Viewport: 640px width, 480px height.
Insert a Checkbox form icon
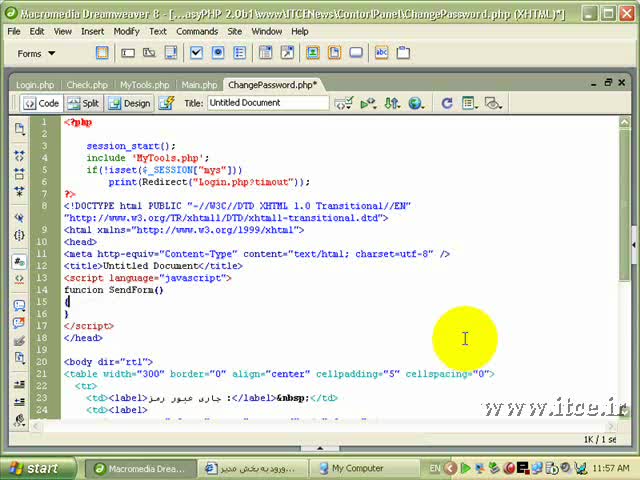coord(196,53)
